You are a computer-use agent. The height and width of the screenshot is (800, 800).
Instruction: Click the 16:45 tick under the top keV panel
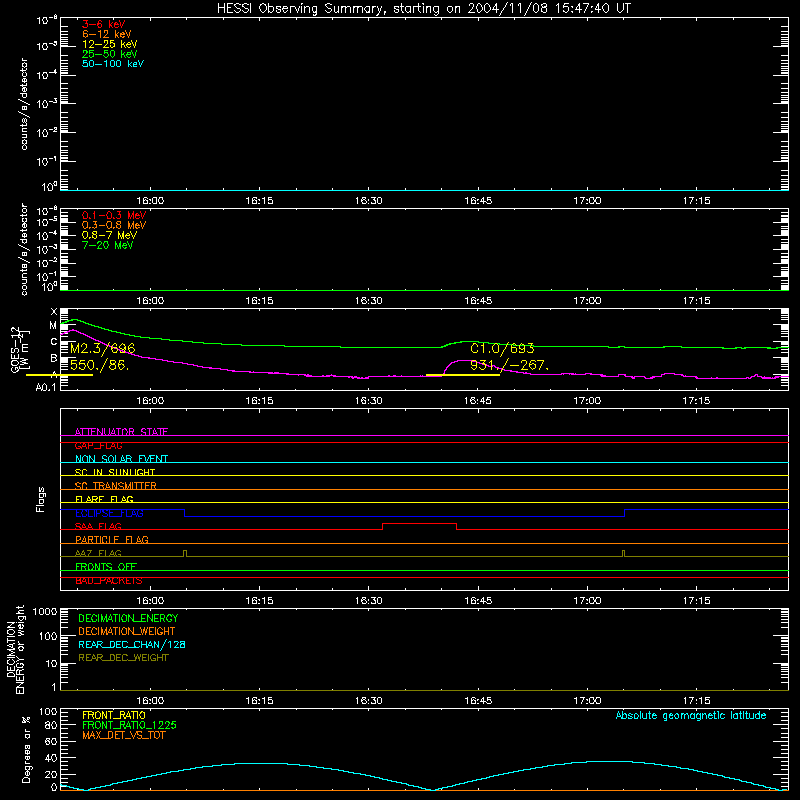478,201
